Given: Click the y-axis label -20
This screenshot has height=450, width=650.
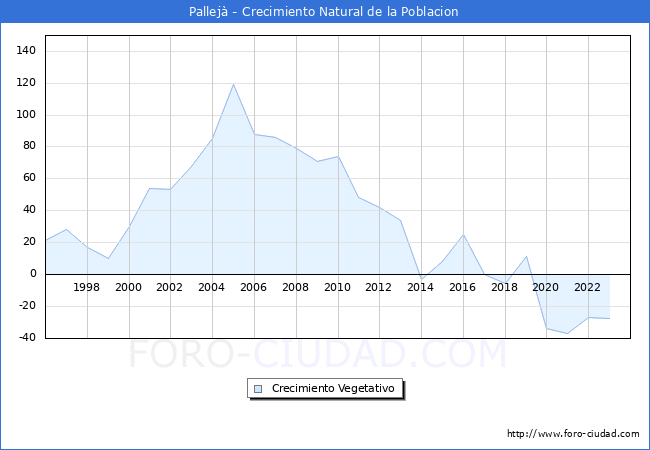Looking at the screenshot, I should click(28, 306).
